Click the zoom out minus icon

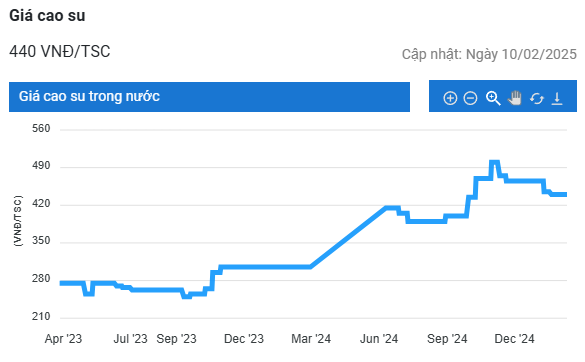tap(470, 98)
